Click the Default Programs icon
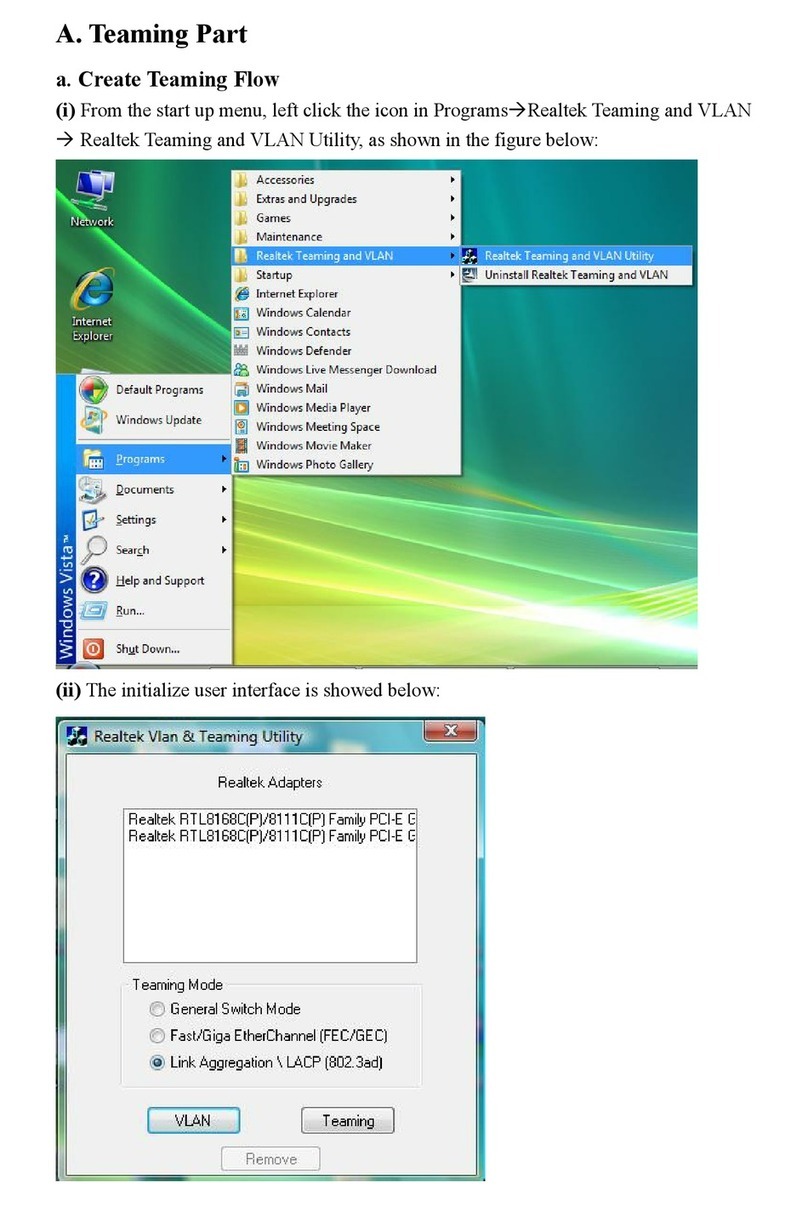This screenshot has height=1205, width=808. pyautogui.click(x=93, y=390)
